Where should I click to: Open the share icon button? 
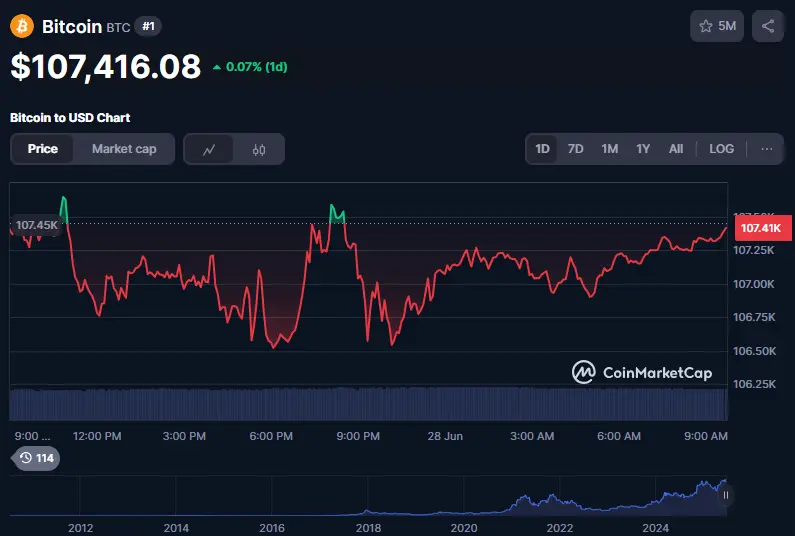(x=768, y=26)
